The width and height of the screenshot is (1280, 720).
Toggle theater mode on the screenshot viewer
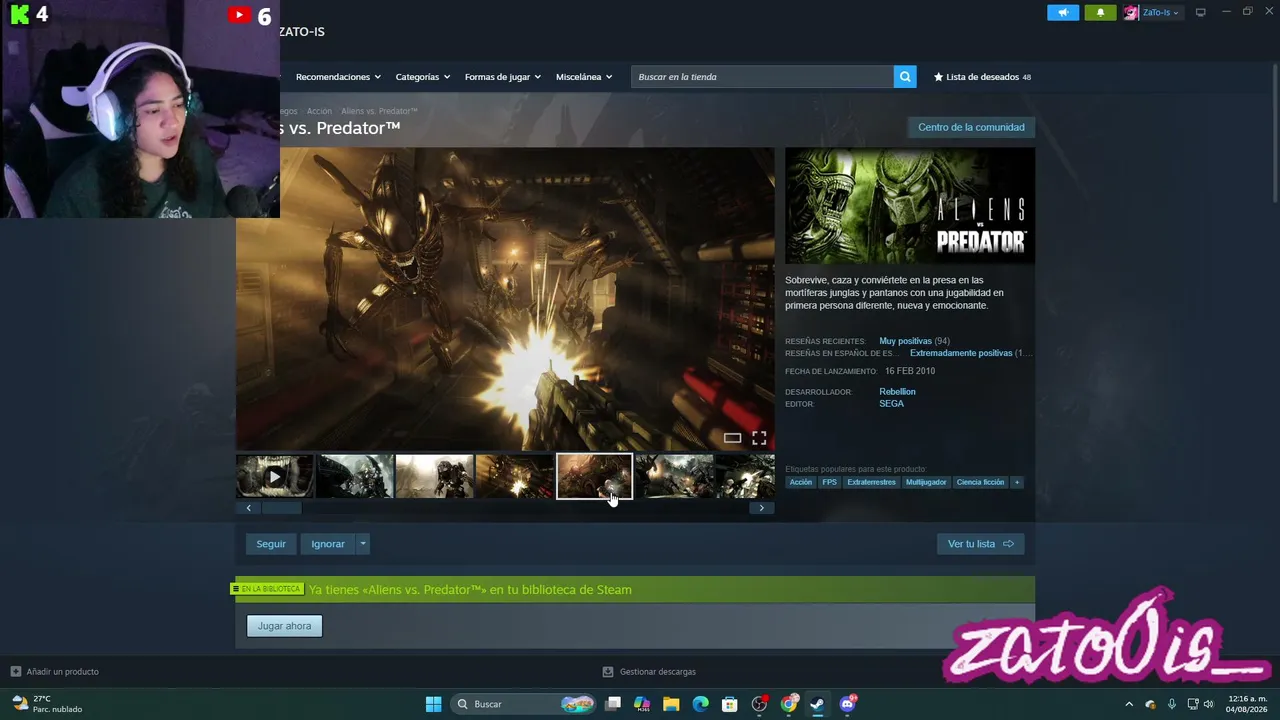pyautogui.click(x=732, y=438)
